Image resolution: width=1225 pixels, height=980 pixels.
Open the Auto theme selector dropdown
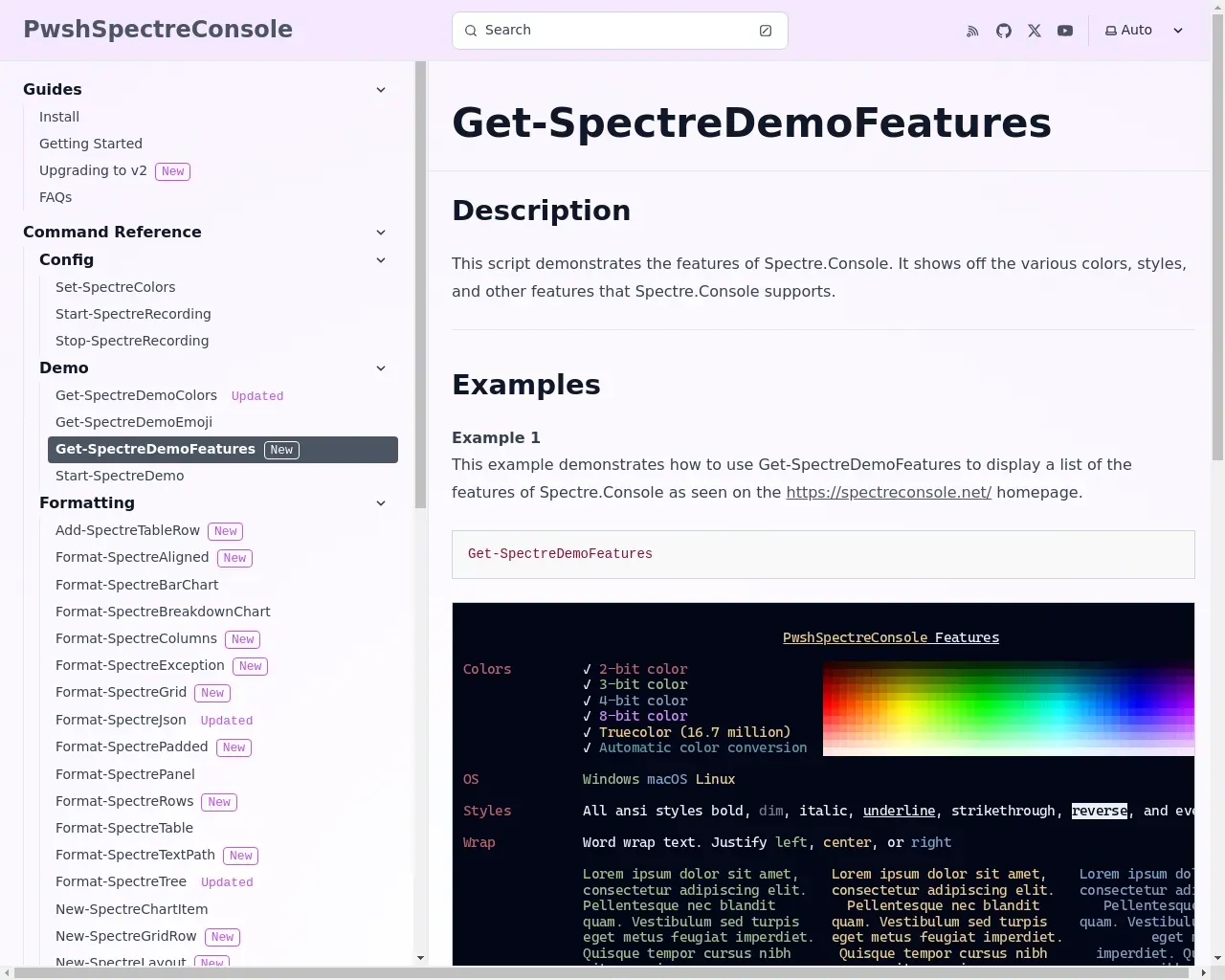click(x=1145, y=31)
